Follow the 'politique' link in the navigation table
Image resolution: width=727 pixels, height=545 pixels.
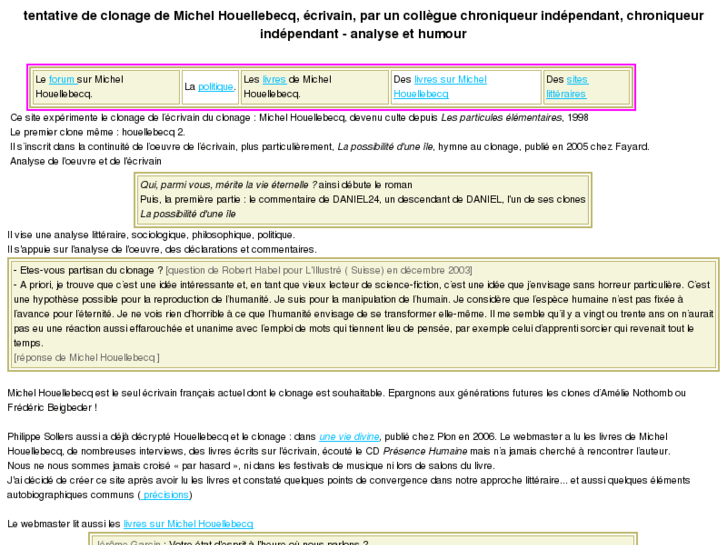click(216, 87)
